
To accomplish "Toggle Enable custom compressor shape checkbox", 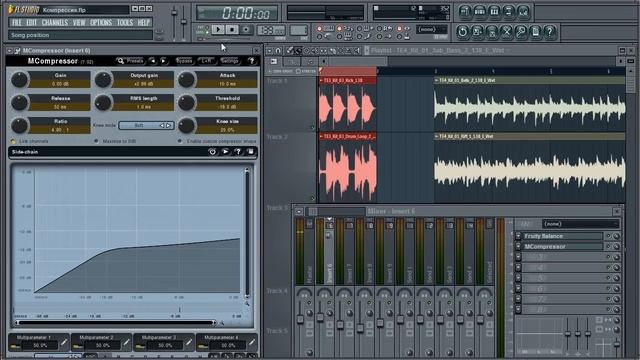I will 180,141.
